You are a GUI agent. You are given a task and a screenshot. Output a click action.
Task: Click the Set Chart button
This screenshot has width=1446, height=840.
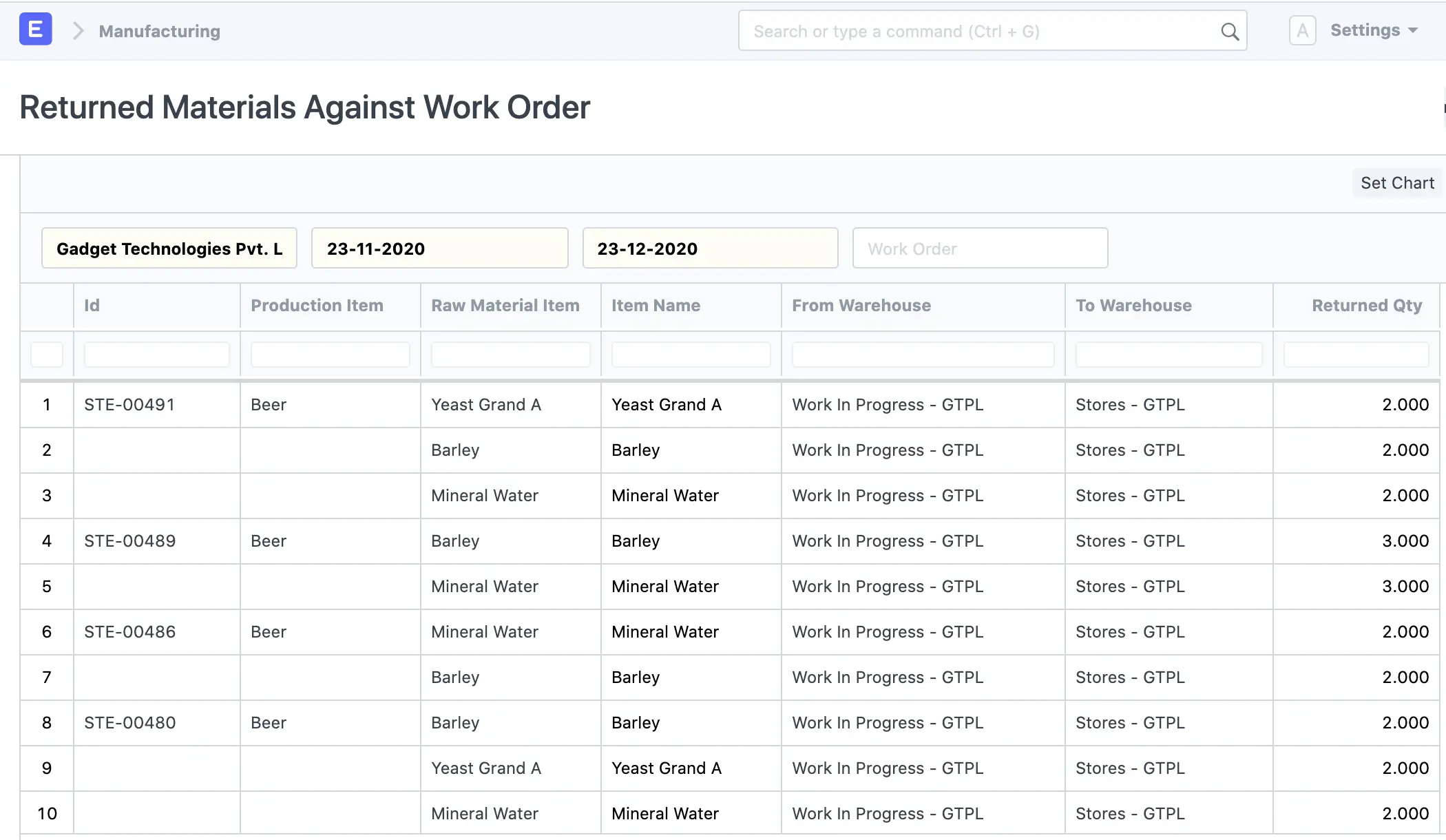point(1397,182)
